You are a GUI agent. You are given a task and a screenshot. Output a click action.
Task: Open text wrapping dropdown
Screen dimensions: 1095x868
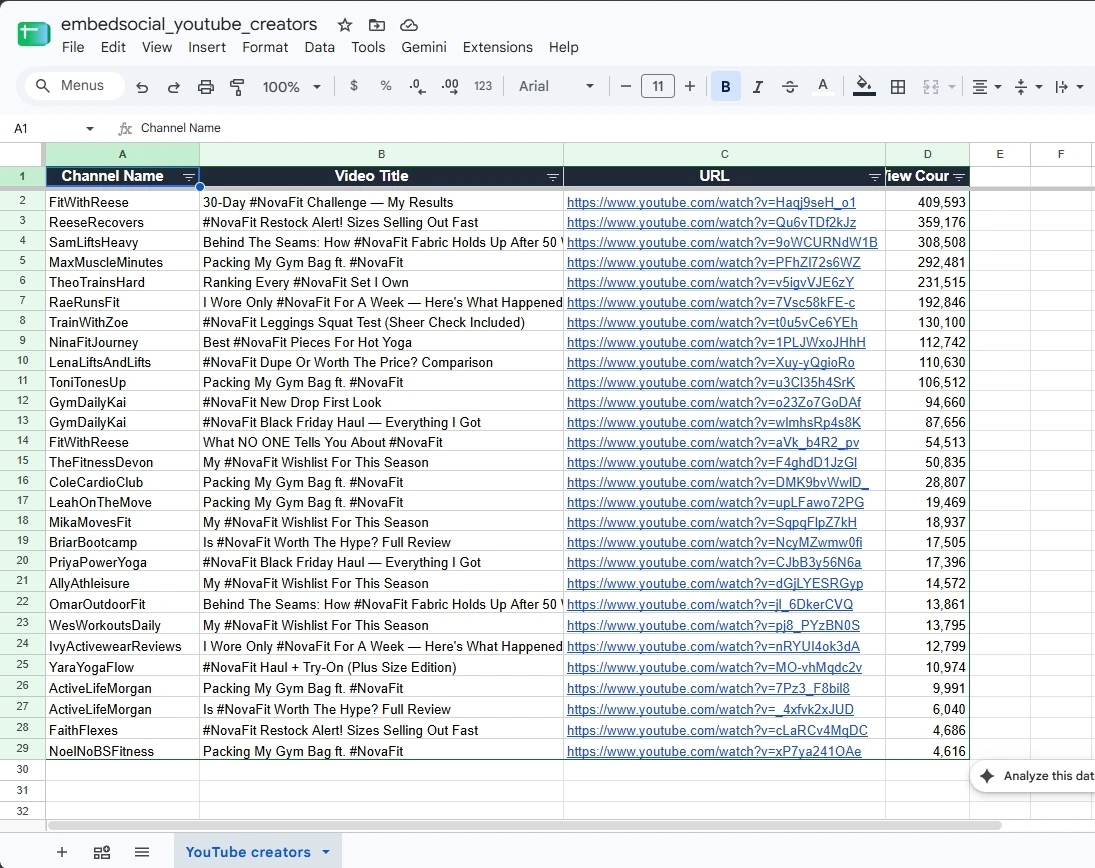pos(1068,87)
